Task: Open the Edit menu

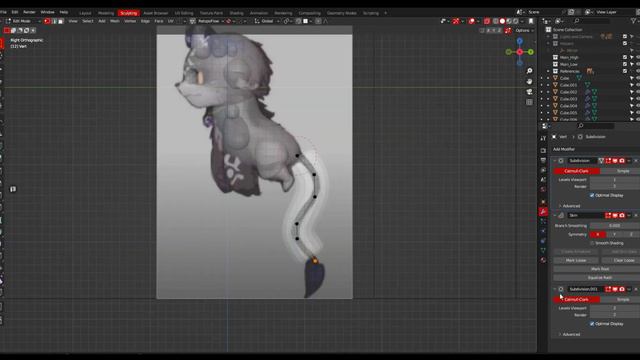Action: click(x=15, y=12)
